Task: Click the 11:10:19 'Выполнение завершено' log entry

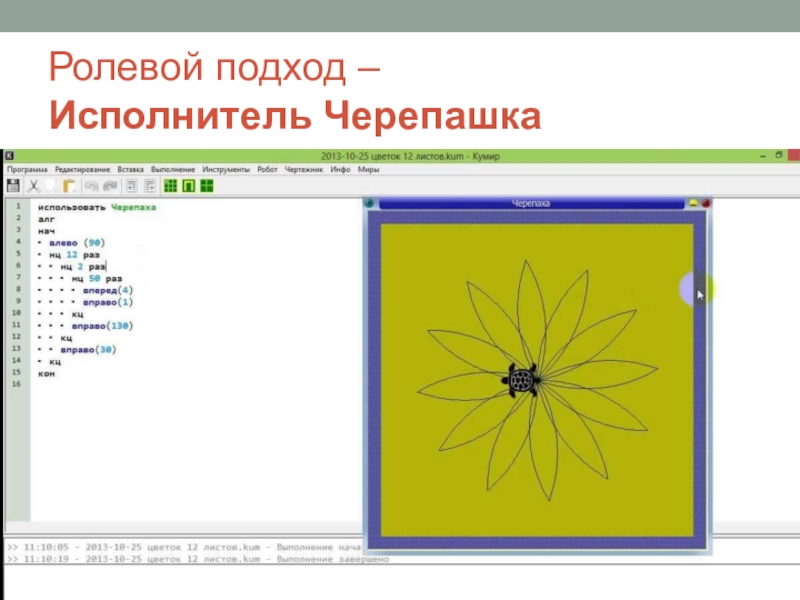Action: click(198, 559)
